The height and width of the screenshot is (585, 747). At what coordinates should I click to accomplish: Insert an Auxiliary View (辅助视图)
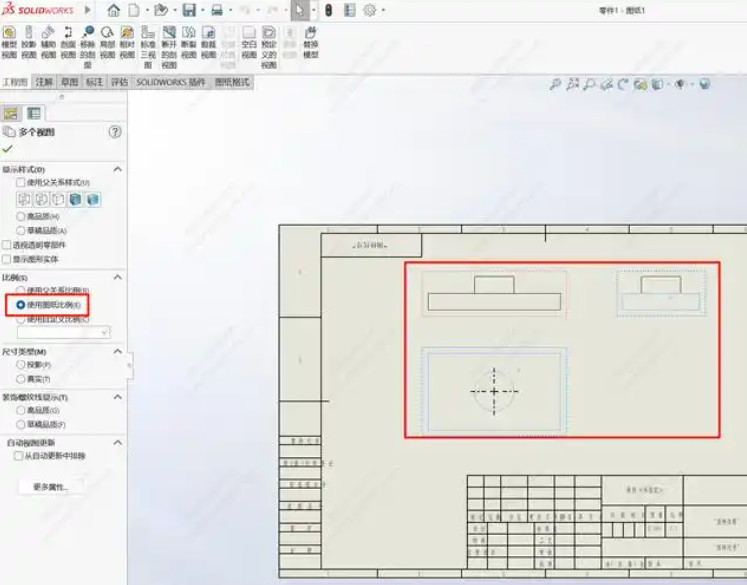tap(48, 43)
